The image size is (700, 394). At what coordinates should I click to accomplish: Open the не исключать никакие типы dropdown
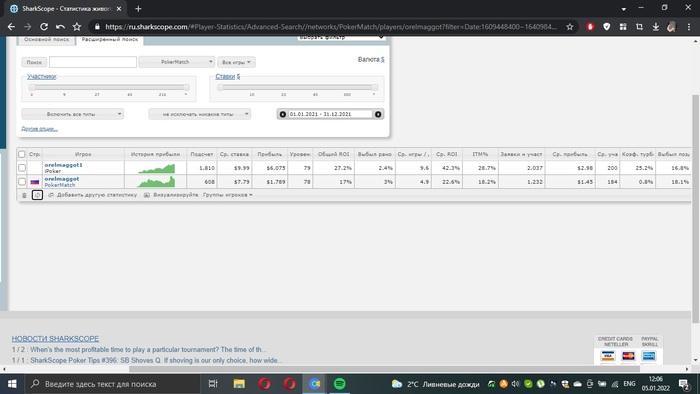tap(200, 114)
